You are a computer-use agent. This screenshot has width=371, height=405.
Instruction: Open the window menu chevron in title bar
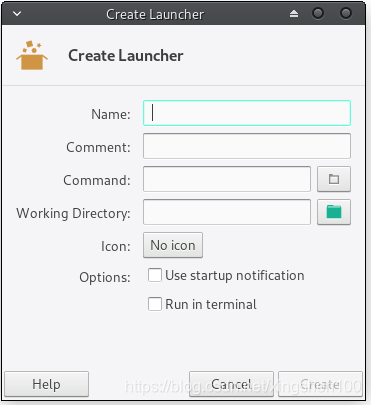pos(17,14)
